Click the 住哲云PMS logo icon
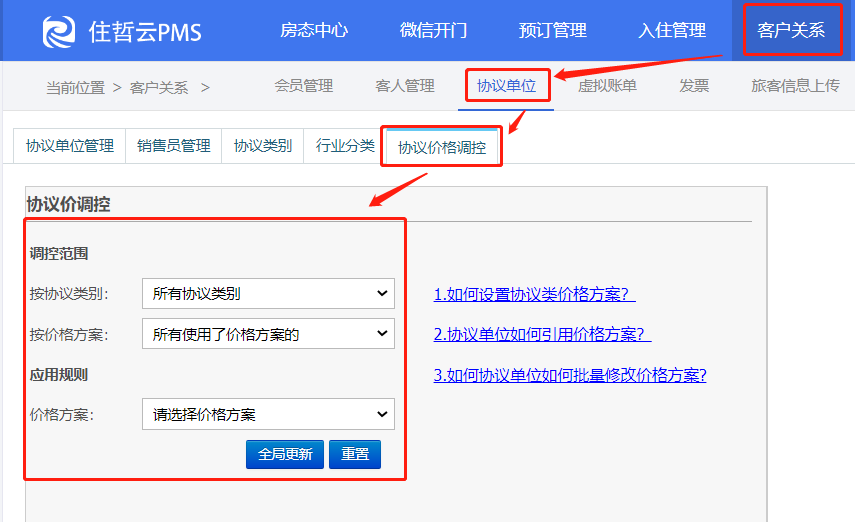The width and height of the screenshot is (855, 522). click(x=59, y=32)
